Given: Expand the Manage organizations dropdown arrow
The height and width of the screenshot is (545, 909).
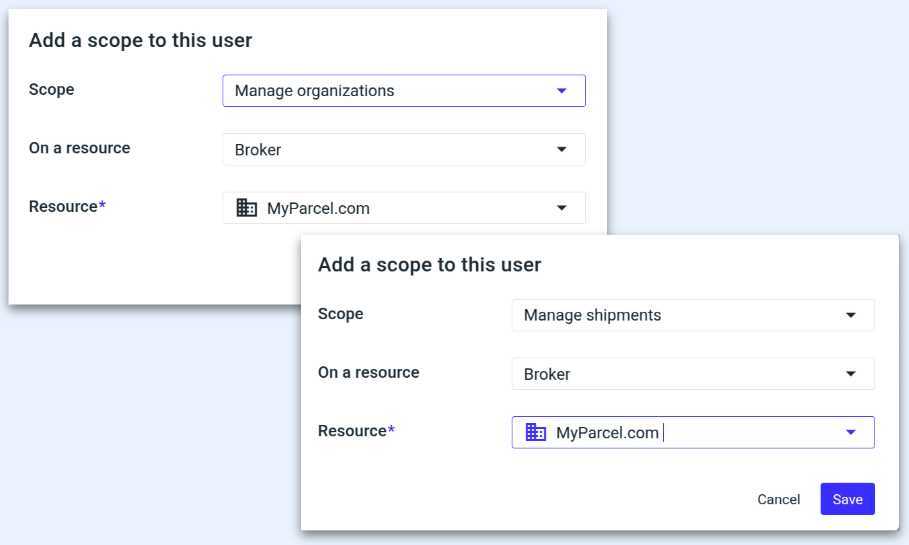Looking at the screenshot, I should click(561, 91).
